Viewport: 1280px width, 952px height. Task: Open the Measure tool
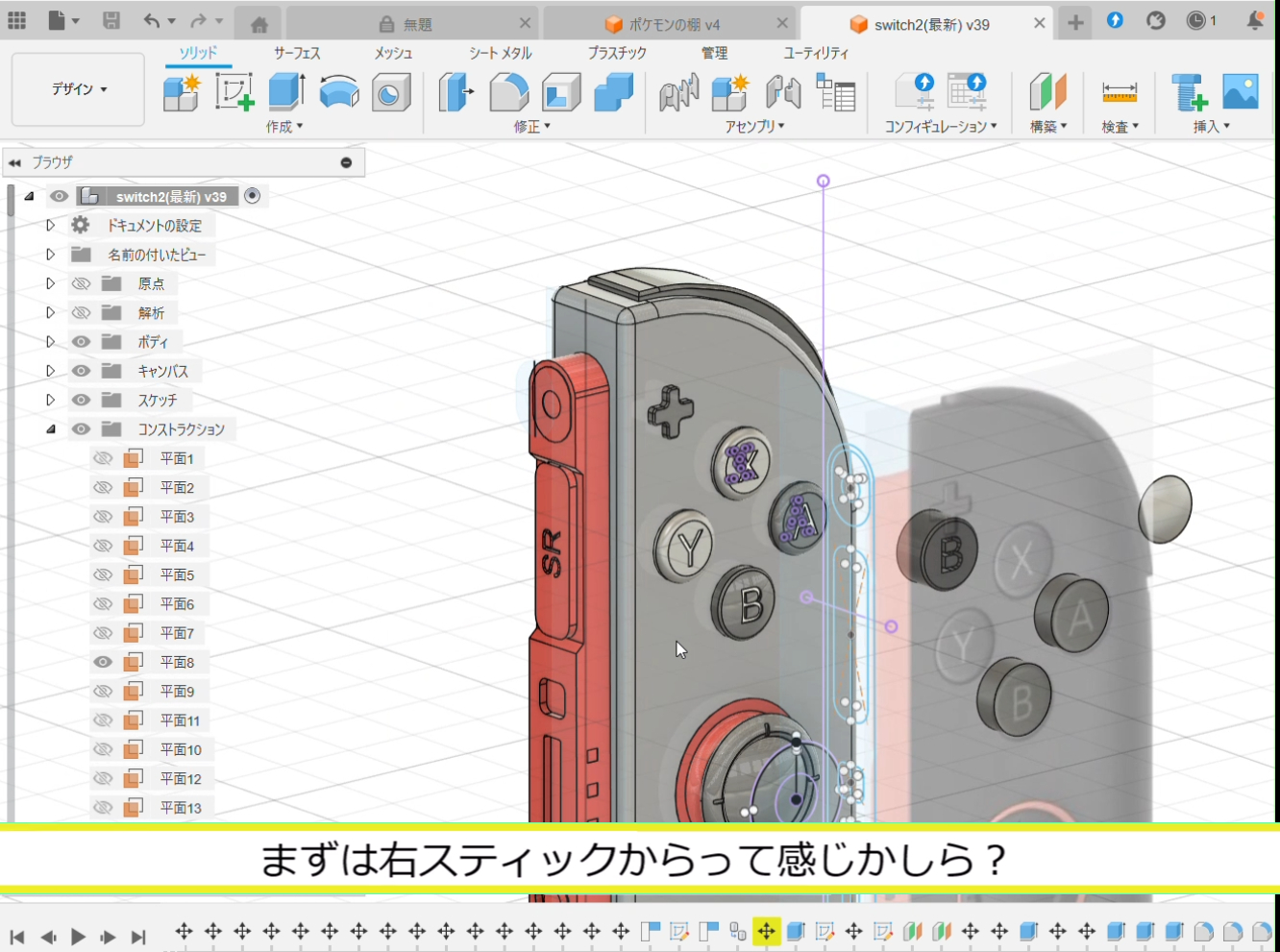point(1120,93)
